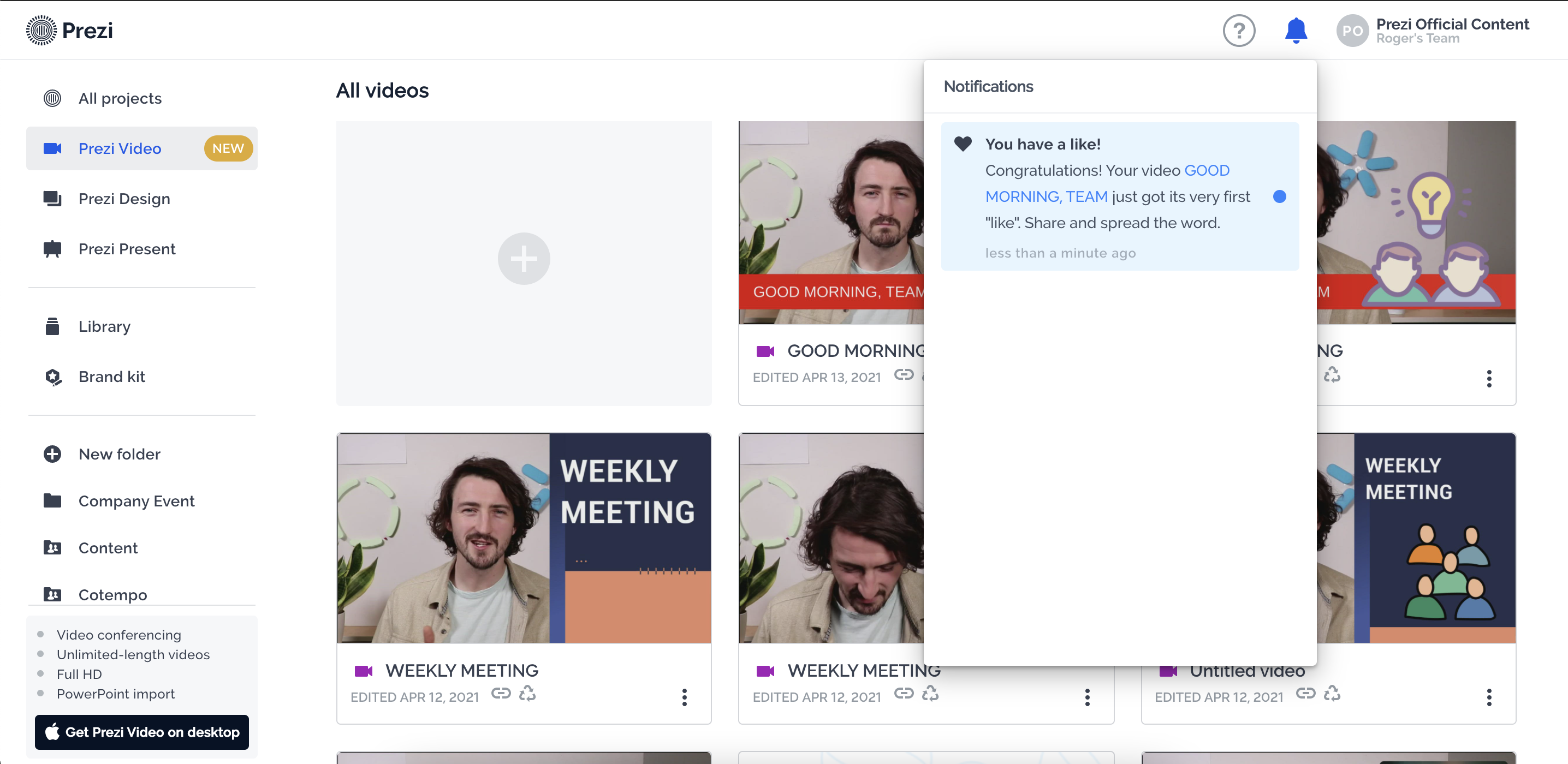Open the help question mark icon
Viewport: 1568px width, 764px height.
[1239, 31]
